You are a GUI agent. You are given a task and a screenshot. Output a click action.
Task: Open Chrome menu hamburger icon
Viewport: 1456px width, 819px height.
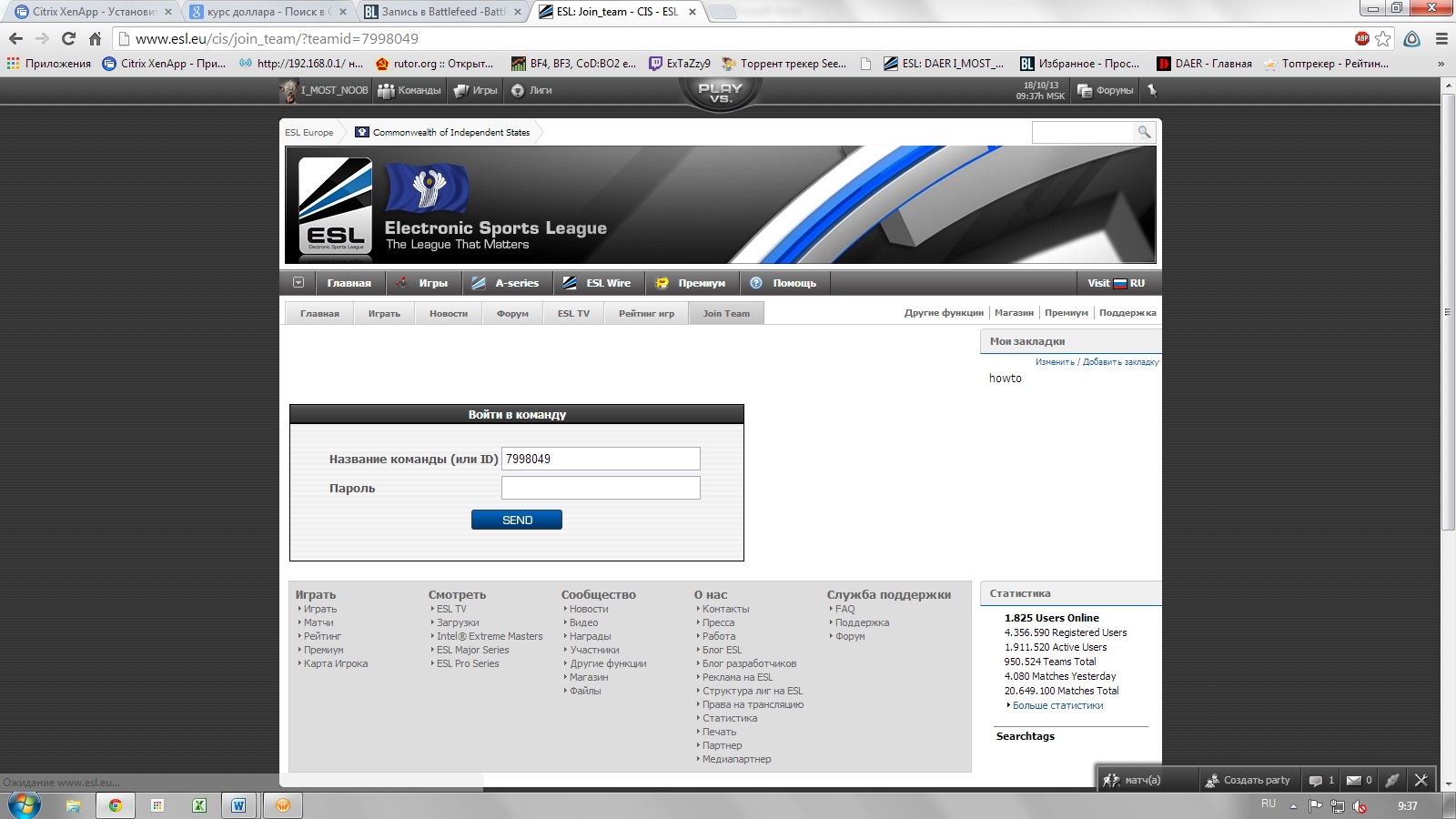[x=1441, y=38]
